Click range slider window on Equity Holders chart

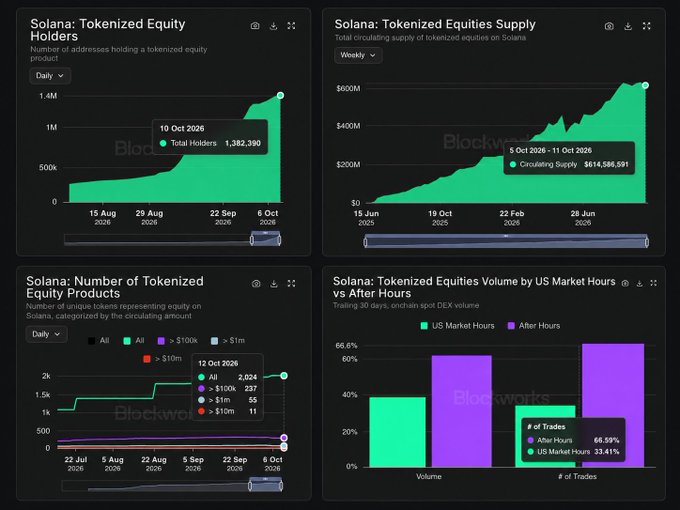(266, 239)
